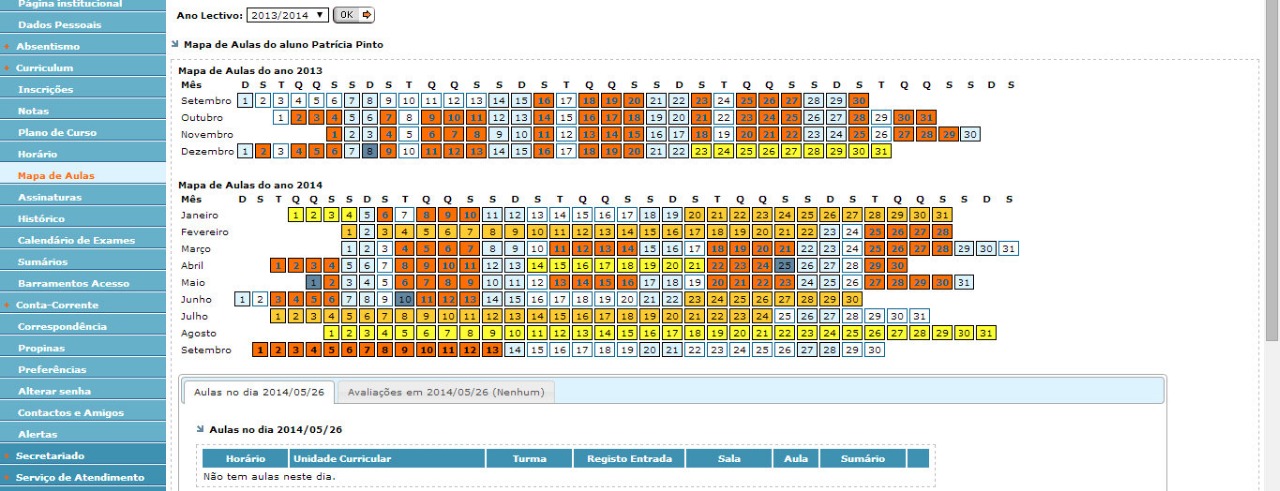The width and height of the screenshot is (1280, 491).
Task: Go to the Horário sidebar link
Action: coord(37,154)
